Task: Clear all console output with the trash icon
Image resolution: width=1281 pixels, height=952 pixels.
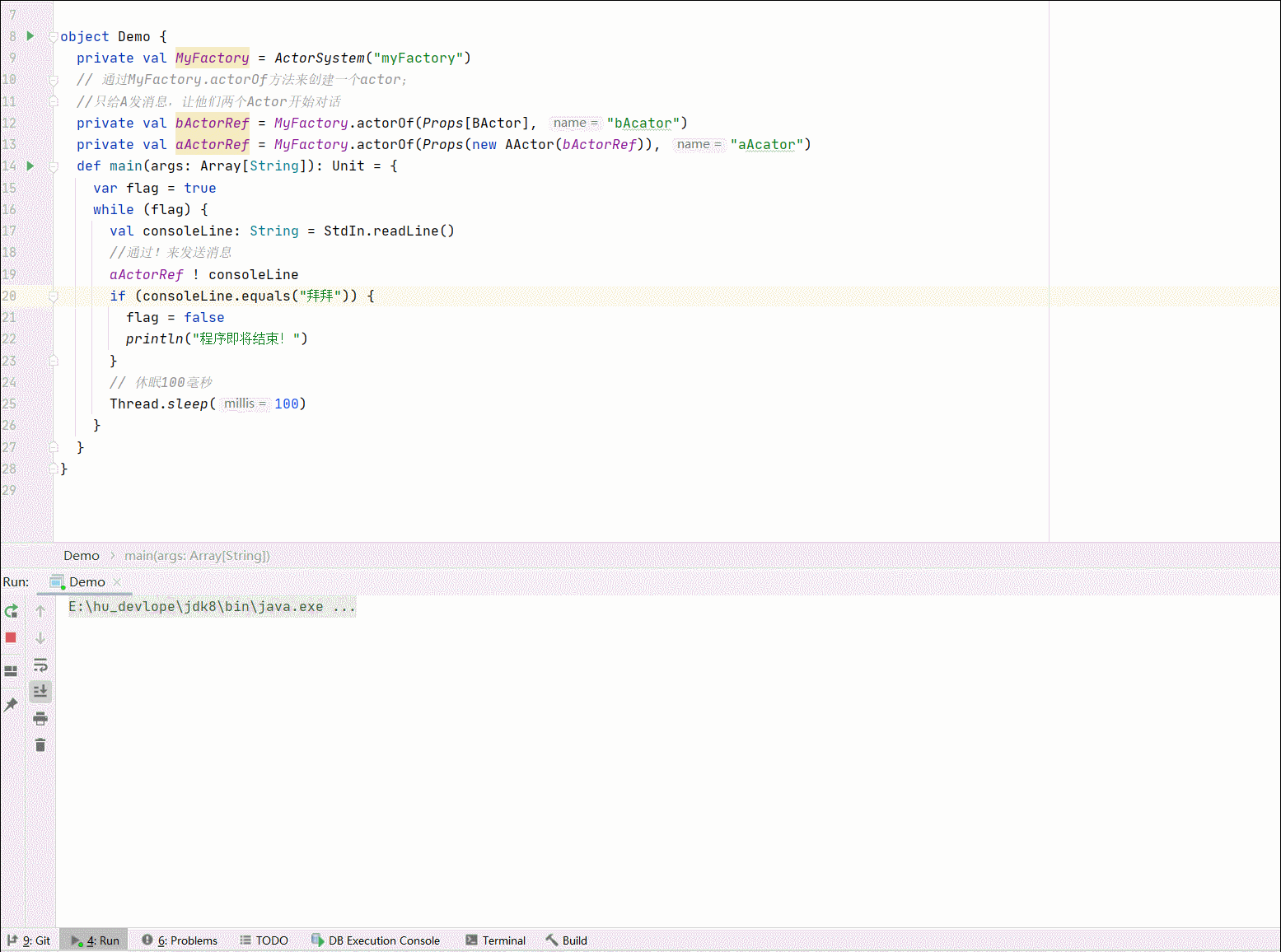Action: pyautogui.click(x=40, y=745)
